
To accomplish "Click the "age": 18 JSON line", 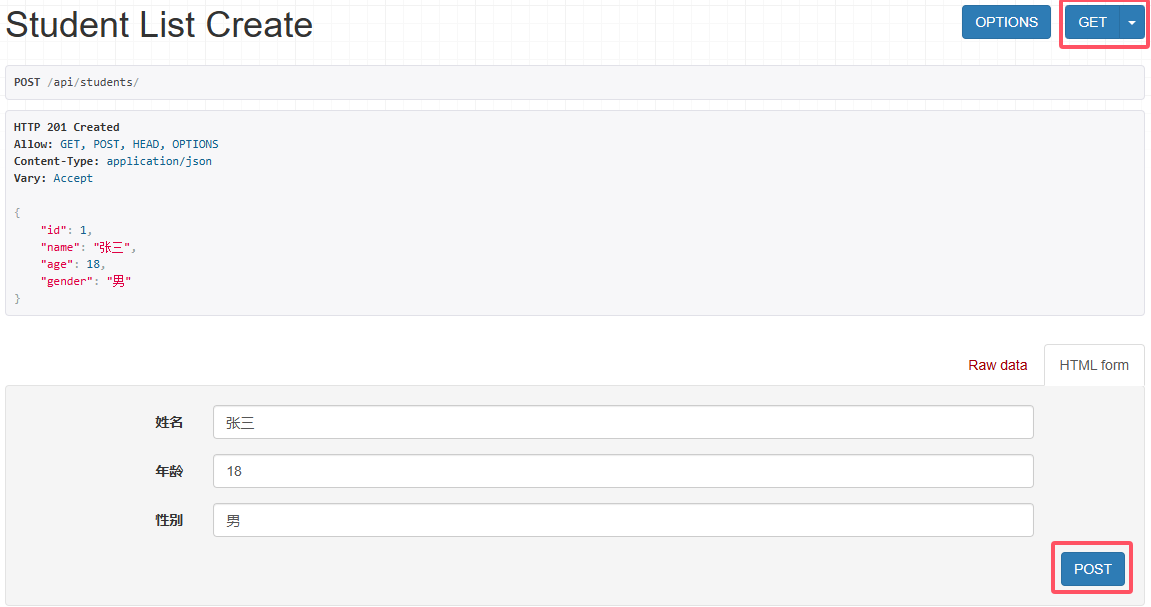I will coord(72,264).
